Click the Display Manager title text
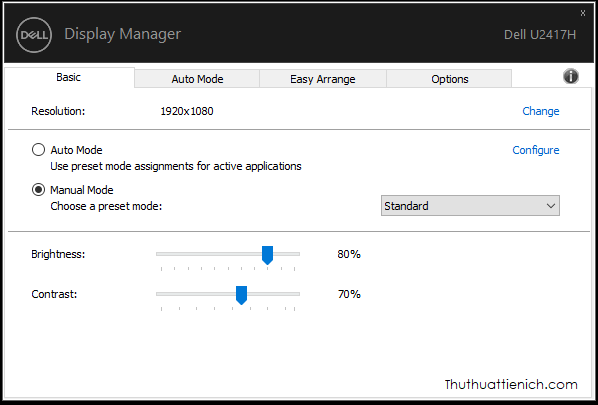The width and height of the screenshot is (598, 405). [122, 34]
